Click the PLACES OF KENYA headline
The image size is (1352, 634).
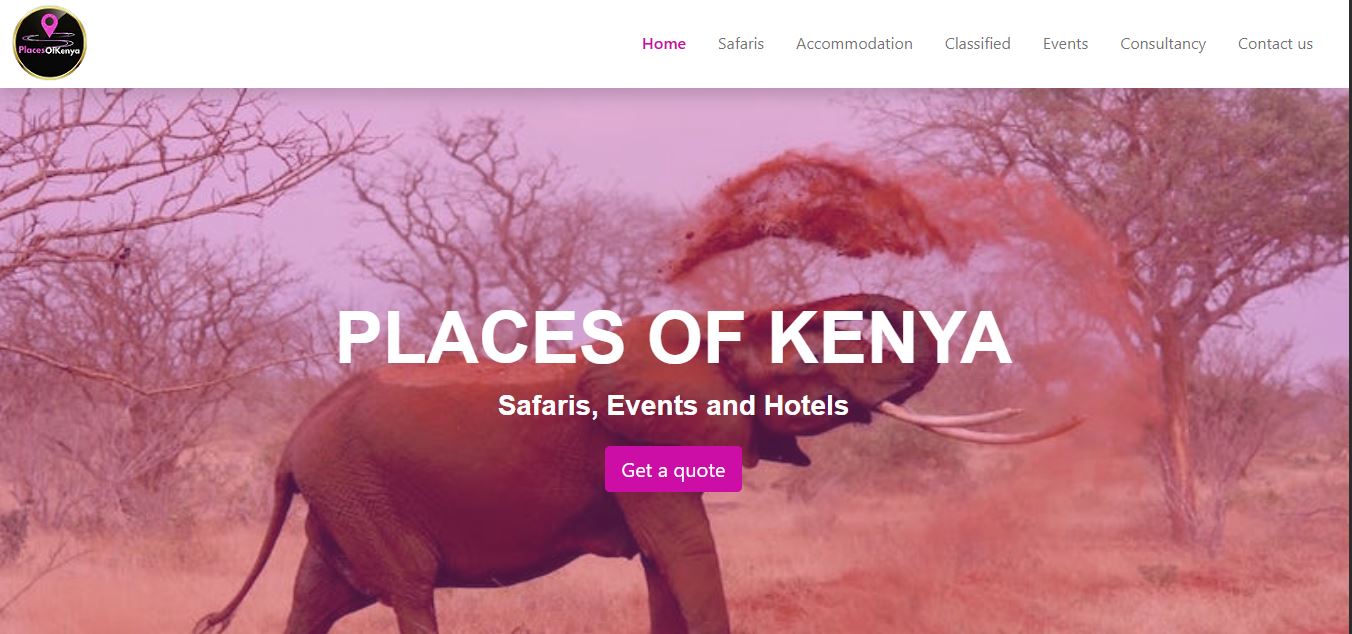[674, 340]
